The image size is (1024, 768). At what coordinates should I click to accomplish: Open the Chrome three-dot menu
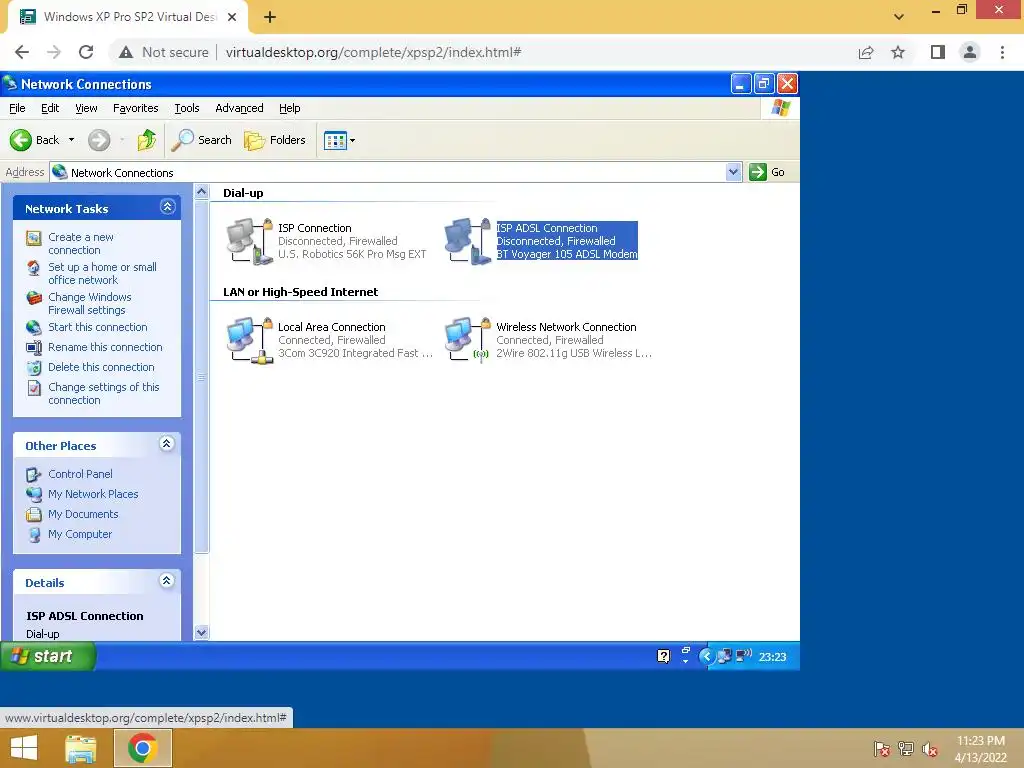pyautogui.click(x=1002, y=52)
